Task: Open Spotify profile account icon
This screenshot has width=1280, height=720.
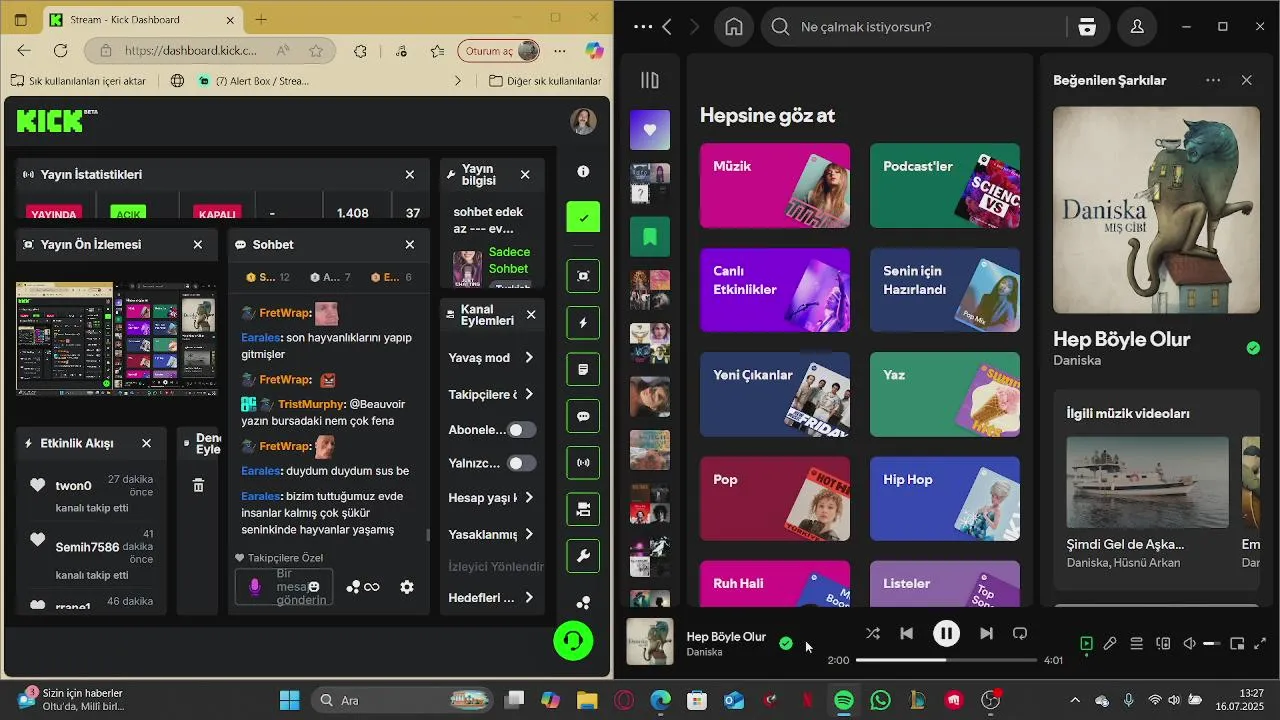Action: click(x=1137, y=27)
